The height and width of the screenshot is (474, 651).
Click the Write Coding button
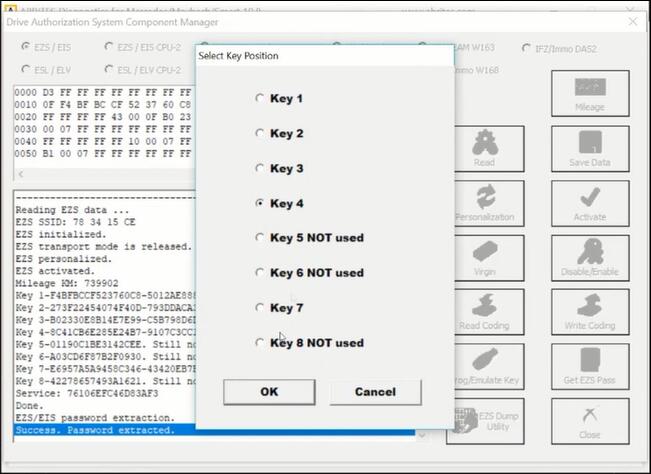(590, 312)
